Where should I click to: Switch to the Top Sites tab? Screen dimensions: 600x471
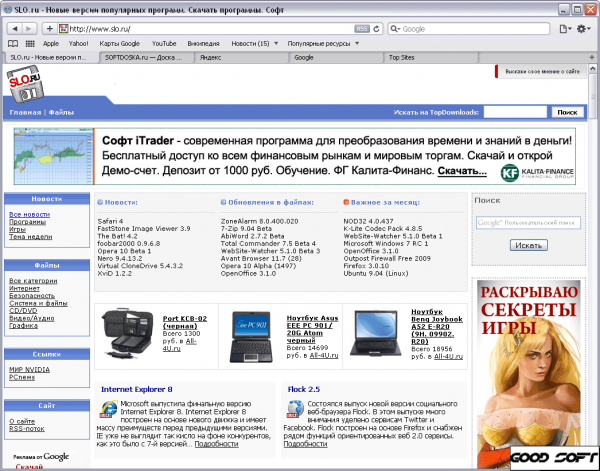pos(430,57)
